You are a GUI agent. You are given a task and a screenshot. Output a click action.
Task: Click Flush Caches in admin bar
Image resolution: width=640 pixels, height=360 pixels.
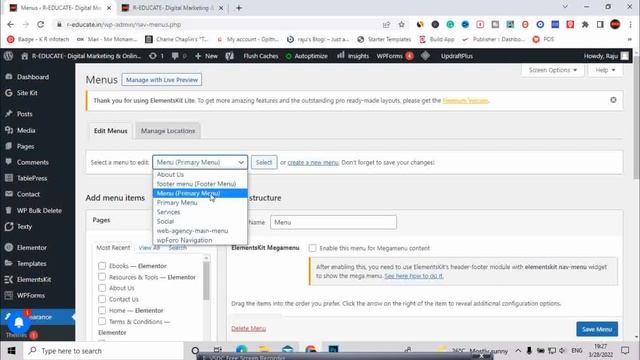260,56
